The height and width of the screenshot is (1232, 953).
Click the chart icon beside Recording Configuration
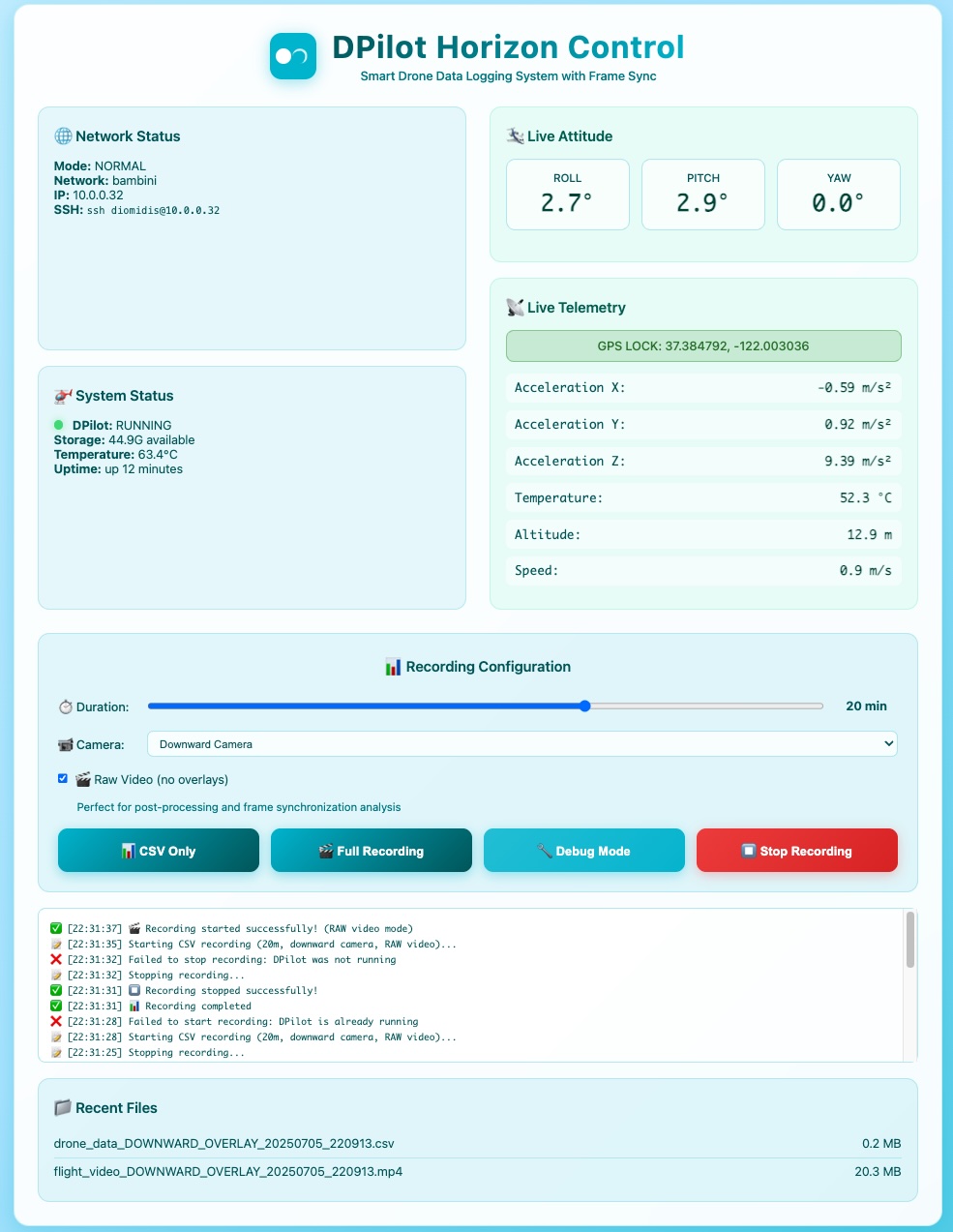pos(393,667)
